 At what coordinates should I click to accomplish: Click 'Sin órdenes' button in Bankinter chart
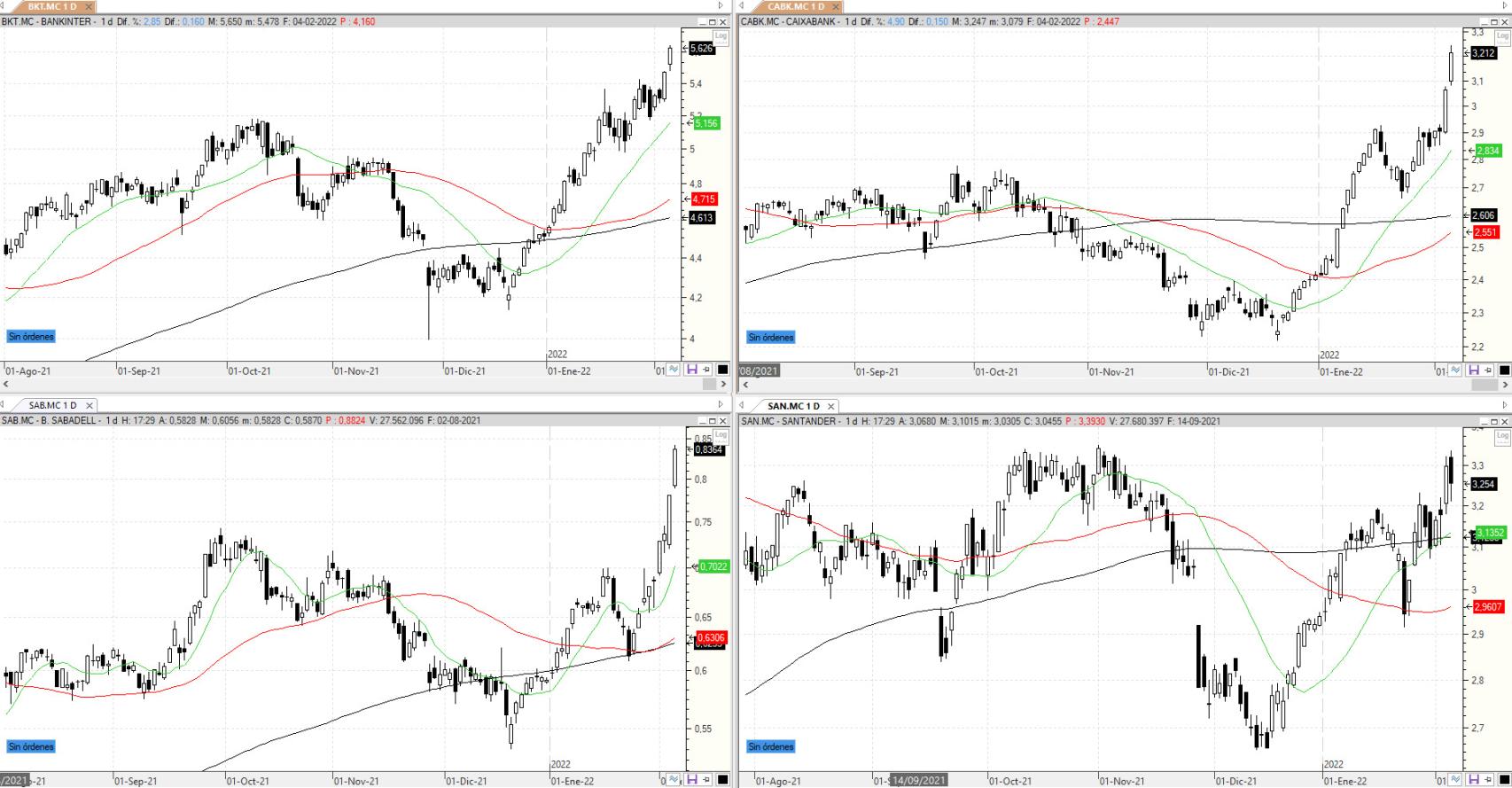(x=31, y=337)
